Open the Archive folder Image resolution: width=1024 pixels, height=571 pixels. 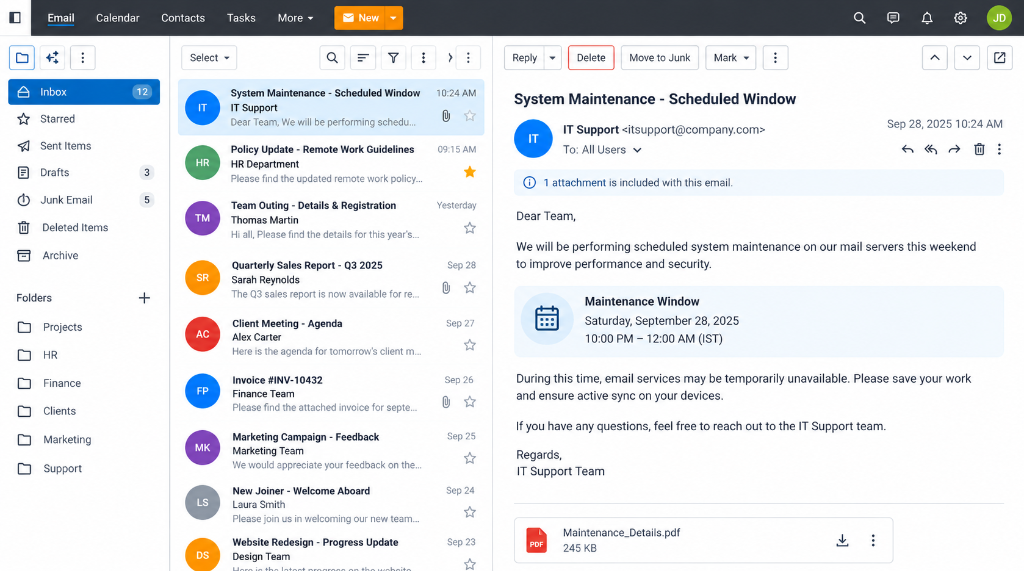[84, 255]
